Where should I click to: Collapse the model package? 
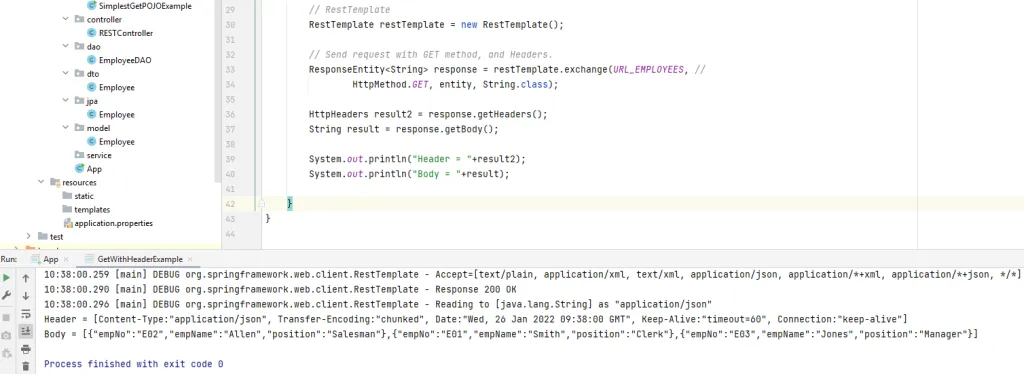(65, 128)
